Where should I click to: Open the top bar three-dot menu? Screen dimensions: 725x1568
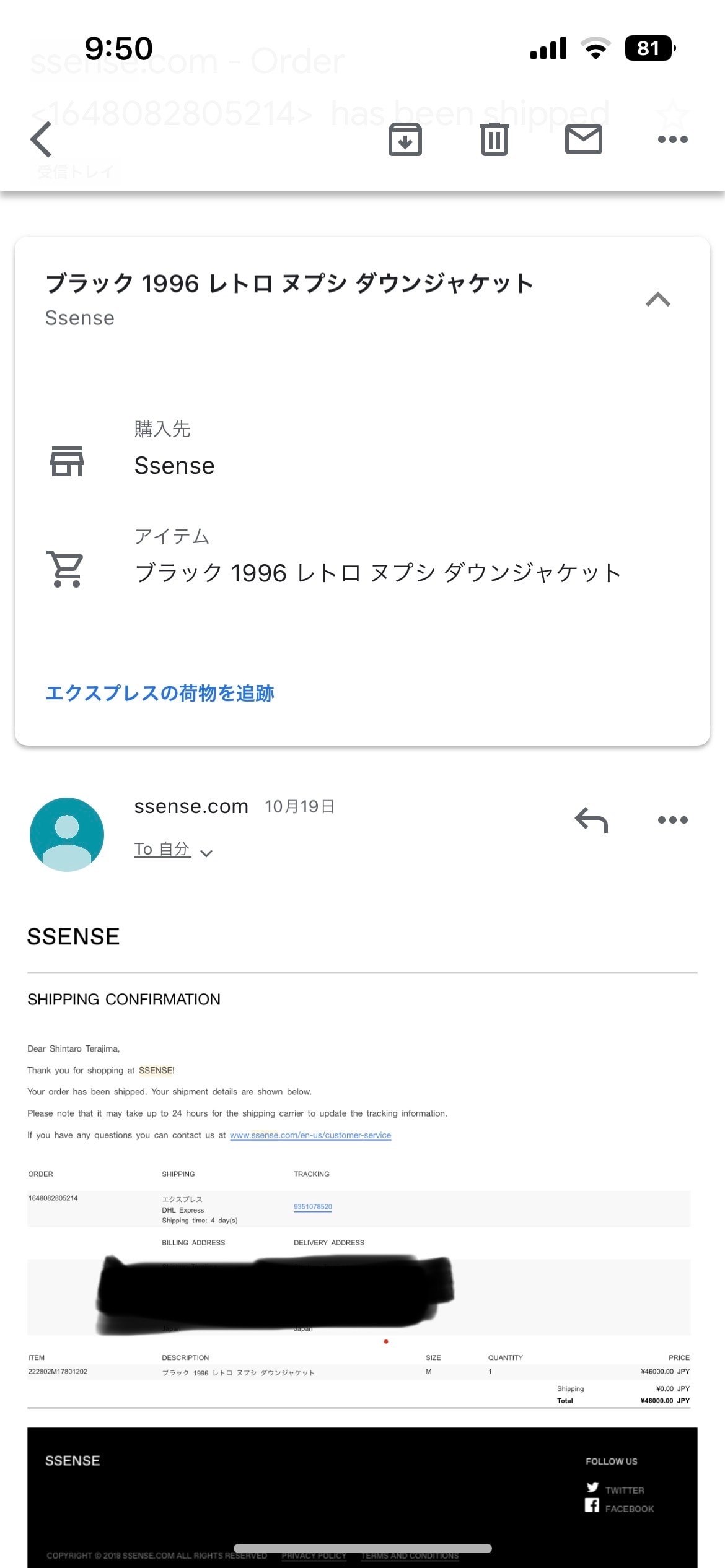(x=673, y=139)
